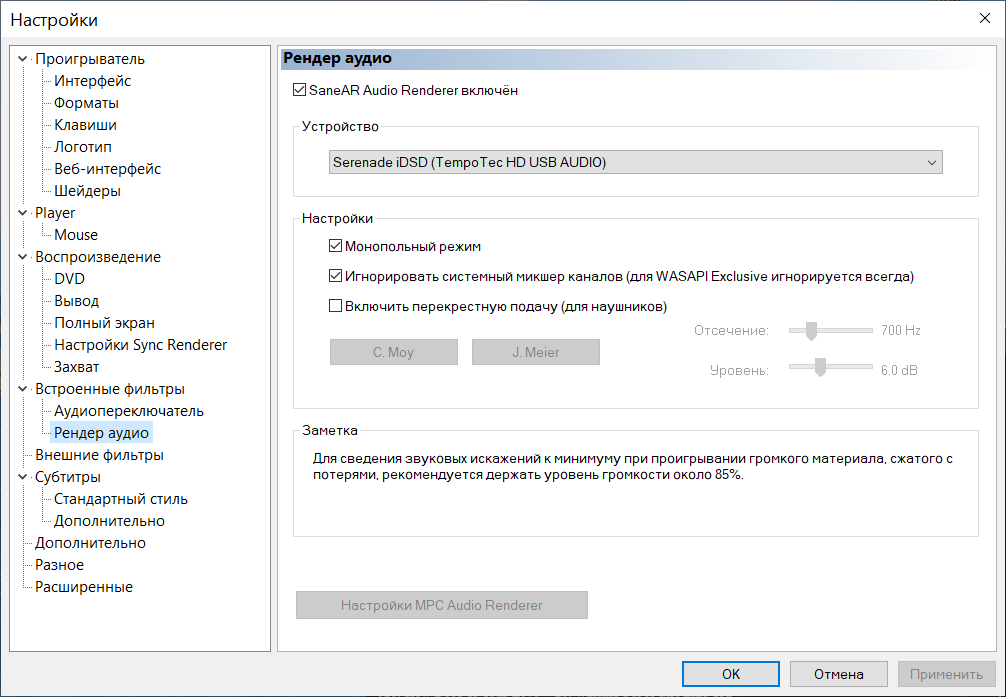This screenshot has width=1006, height=697.
Task: Collapse the Субтитры tree branch
Action: pos(24,477)
